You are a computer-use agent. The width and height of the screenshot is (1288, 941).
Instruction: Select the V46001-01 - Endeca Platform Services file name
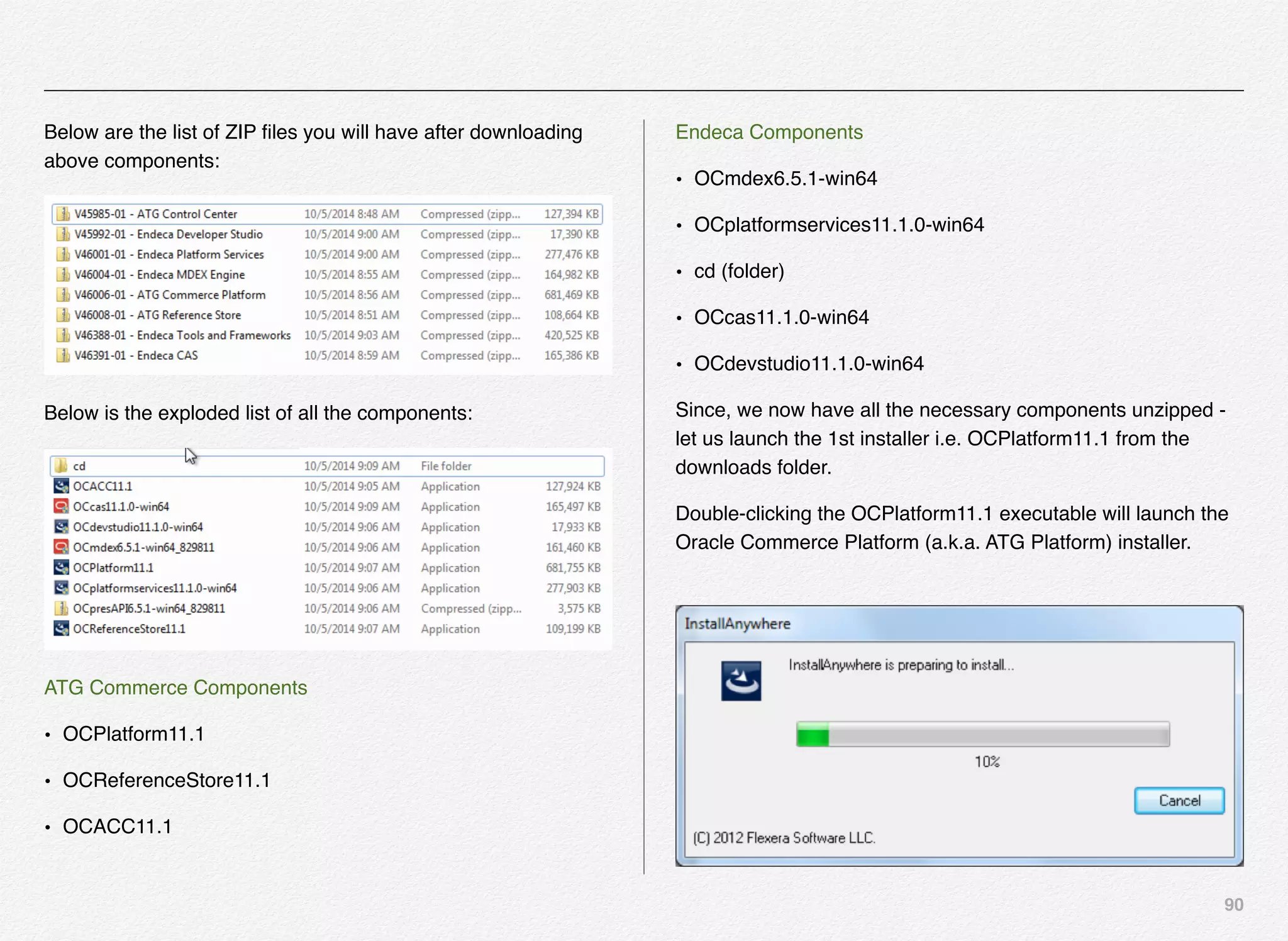(x=169, y=255)
